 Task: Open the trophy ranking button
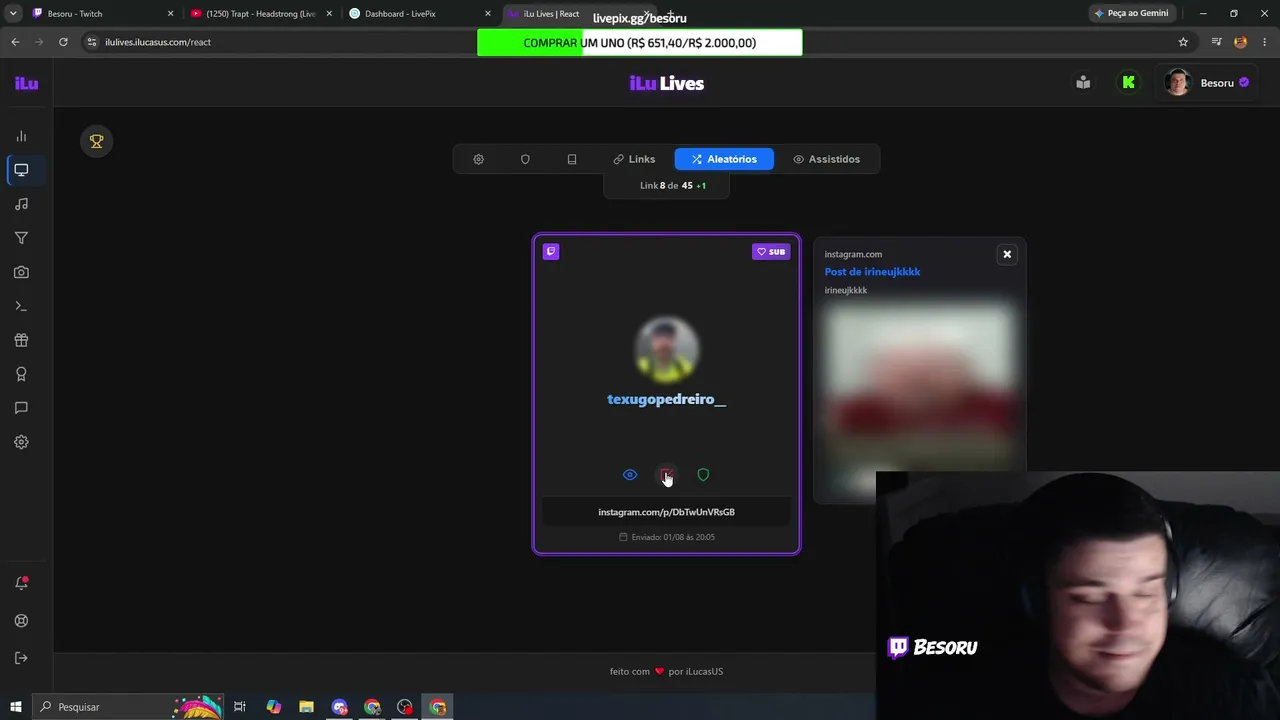(x=97, y=142)
